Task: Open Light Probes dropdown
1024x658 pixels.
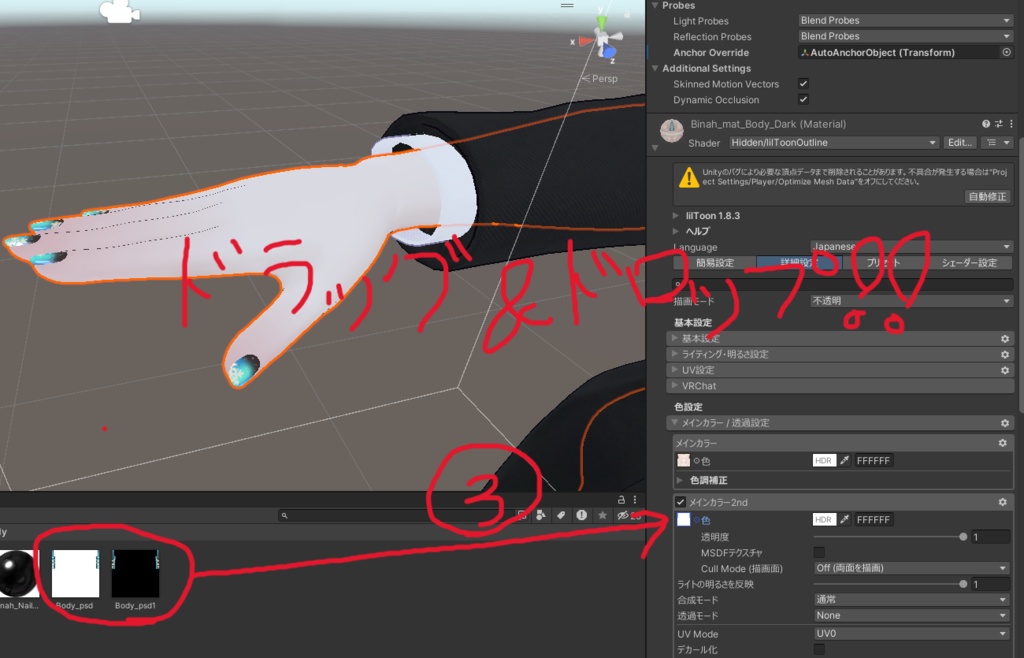Action: click(906, 20)
